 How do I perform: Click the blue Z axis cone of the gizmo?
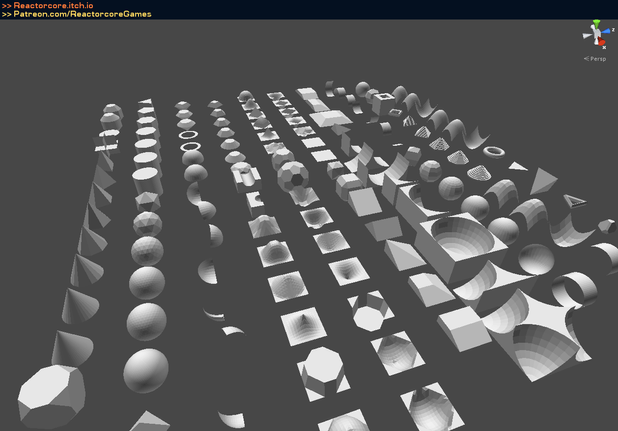(x=607, y=31)
